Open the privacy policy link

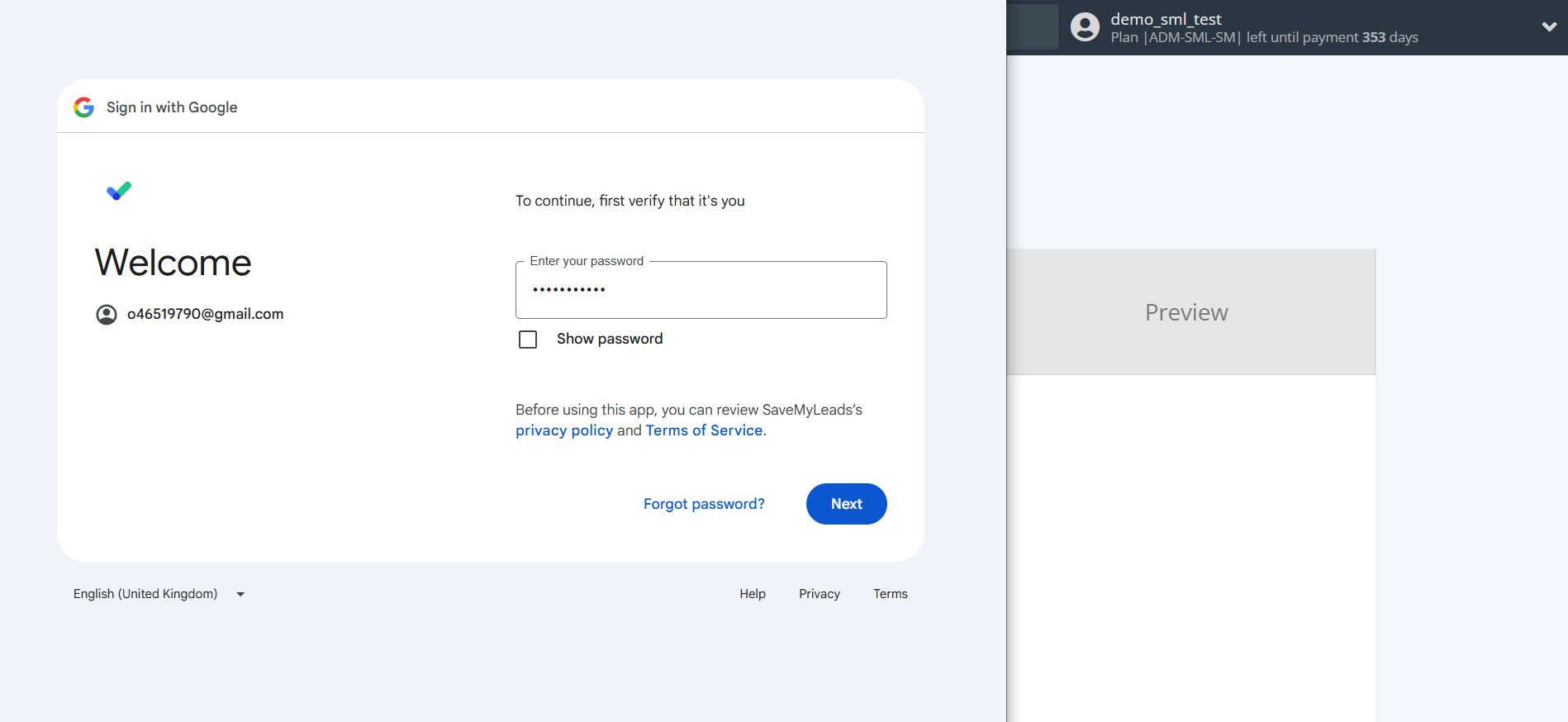pyautogui.click(x=564, y=430)
